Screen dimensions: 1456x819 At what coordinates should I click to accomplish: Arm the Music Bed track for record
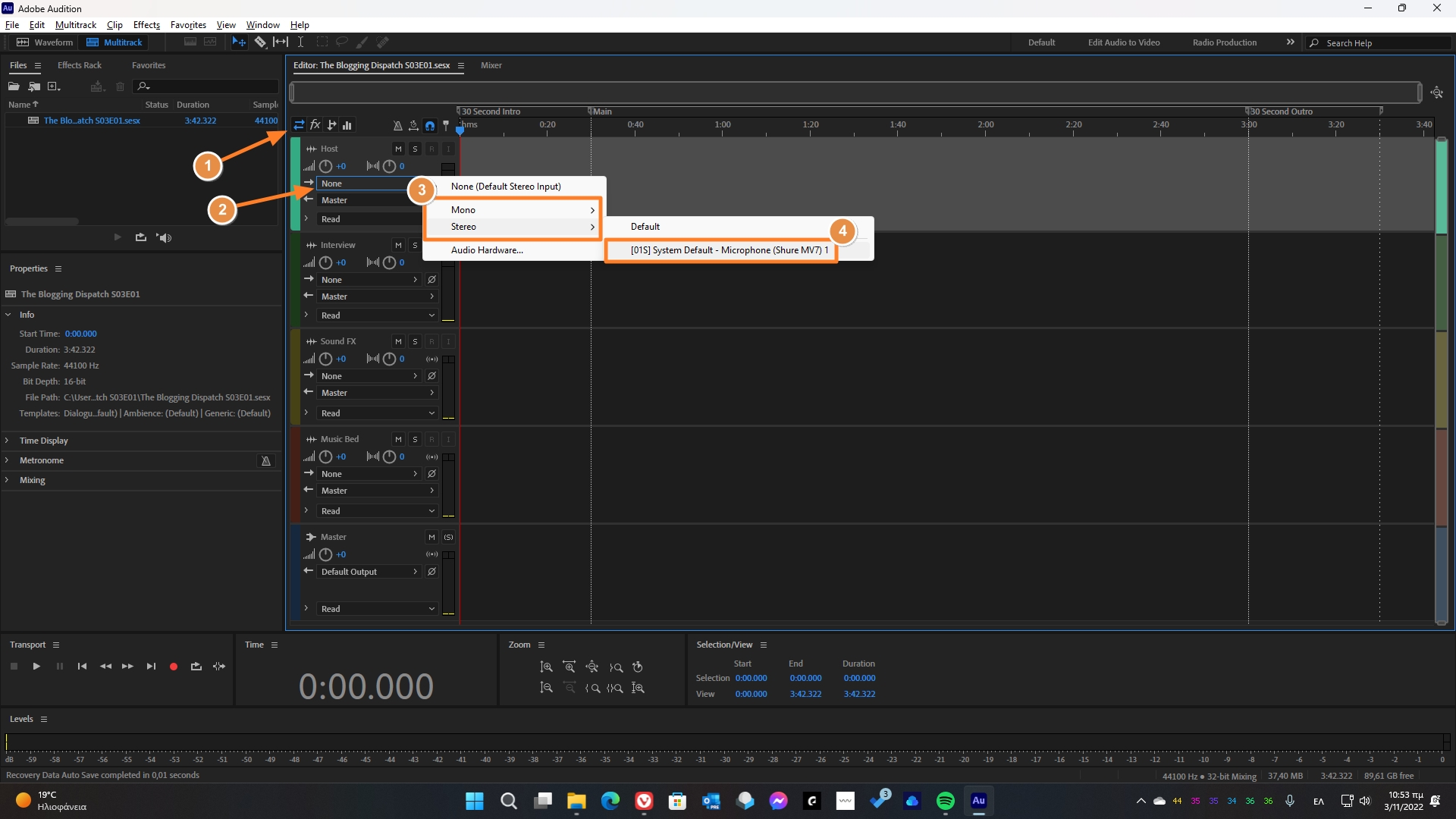[x=431, y=439]
